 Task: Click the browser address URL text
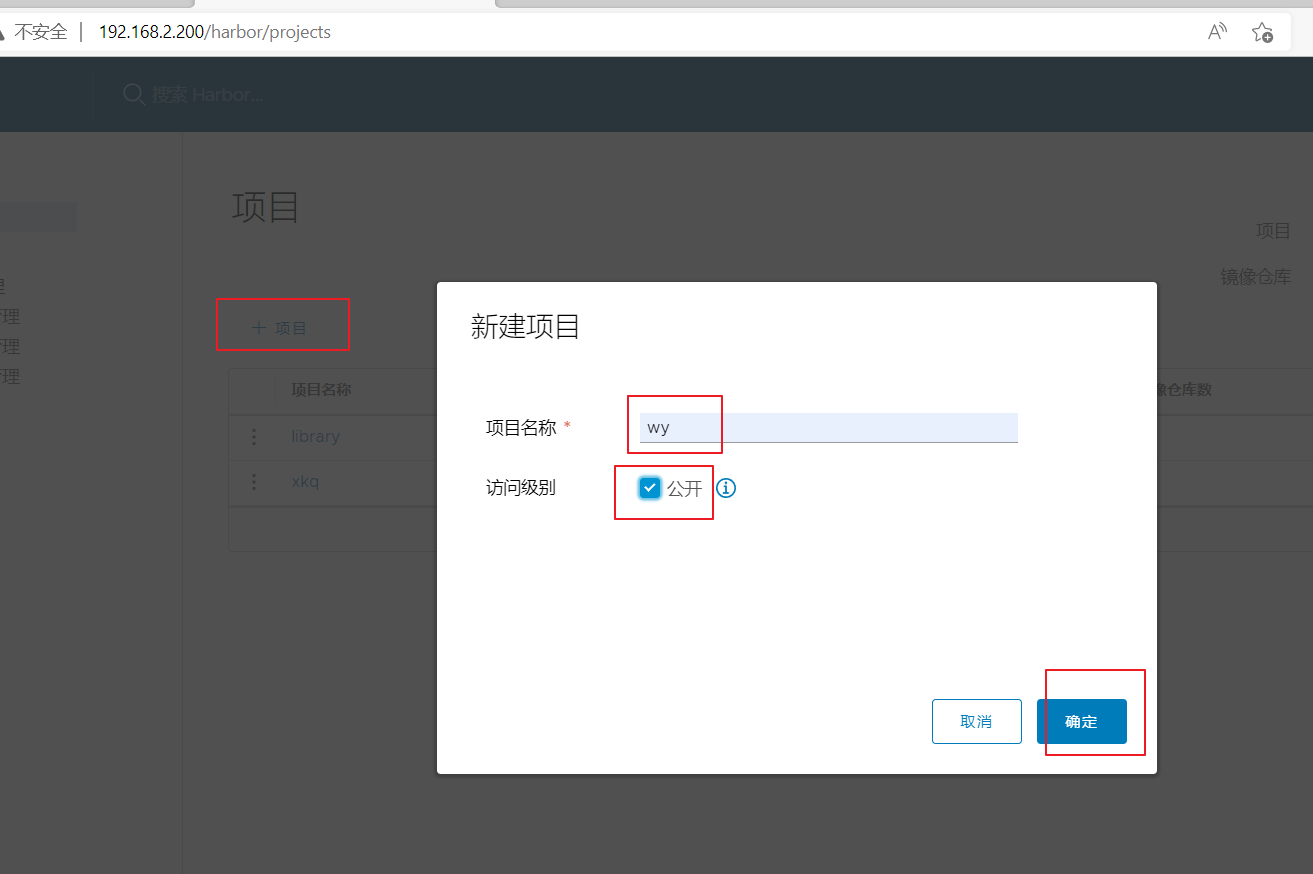[x=215, y=32]
